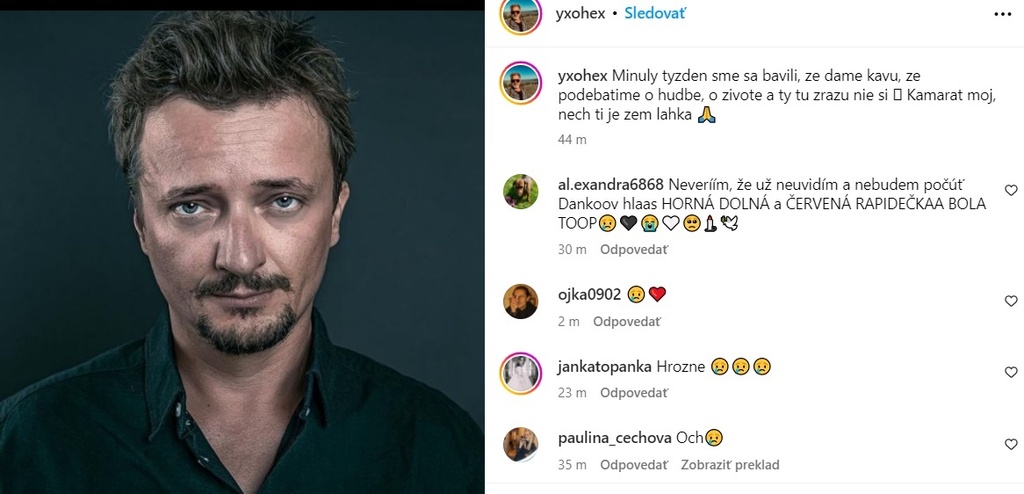
Task: Open paulina_cechova username link
Action: (x=615, y=438)
